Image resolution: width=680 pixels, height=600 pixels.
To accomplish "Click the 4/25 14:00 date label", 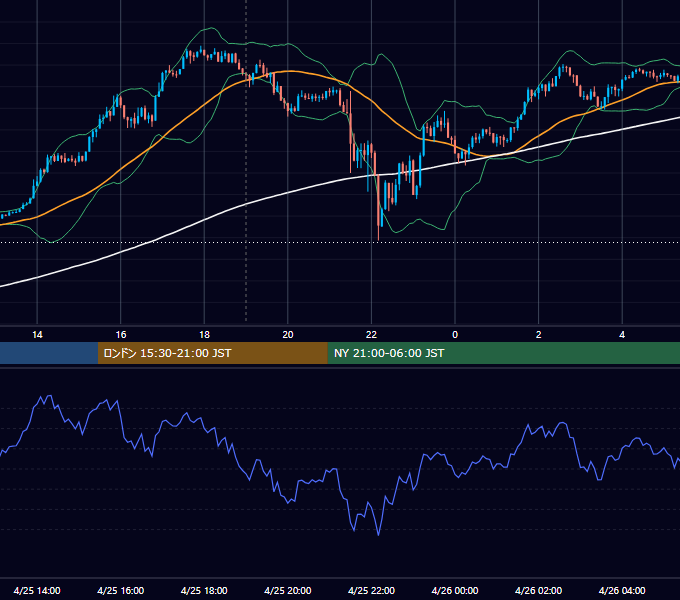I will pos(37,590).
